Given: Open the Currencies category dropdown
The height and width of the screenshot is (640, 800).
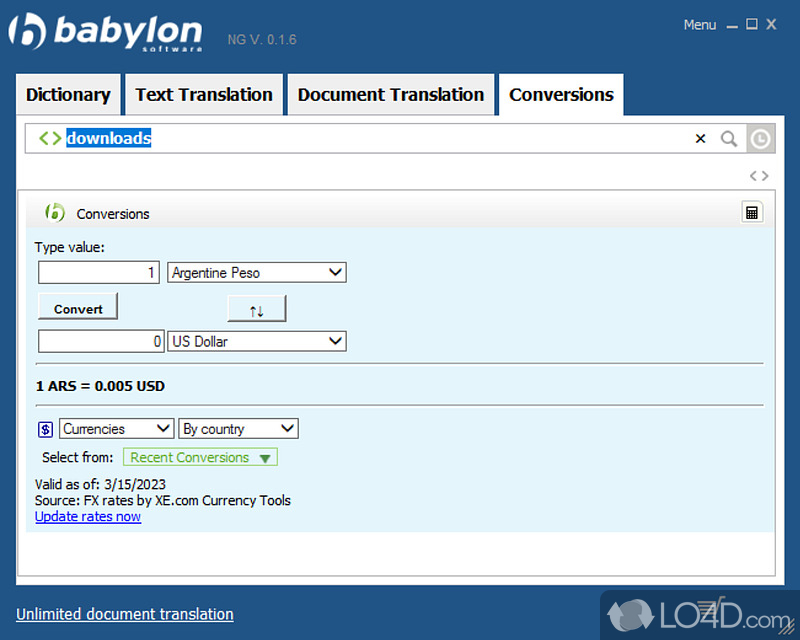Looking at the screenshot, I should point(117,429).
